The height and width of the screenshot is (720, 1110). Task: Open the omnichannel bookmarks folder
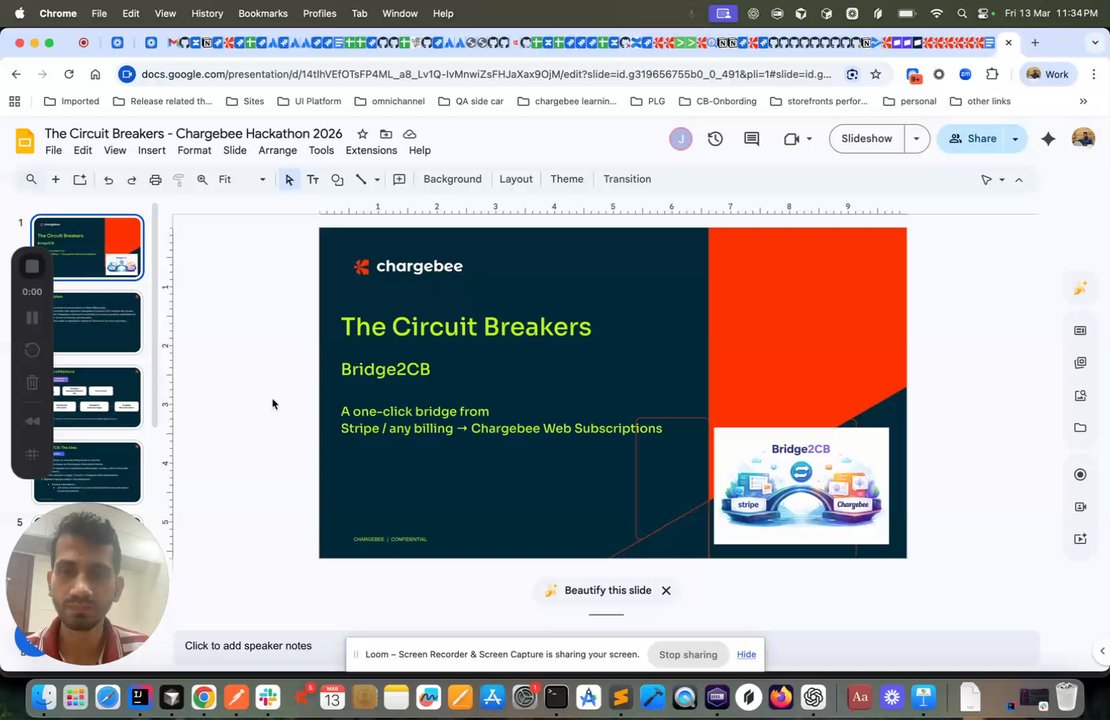pyautogui.click(x=390, y=101)
